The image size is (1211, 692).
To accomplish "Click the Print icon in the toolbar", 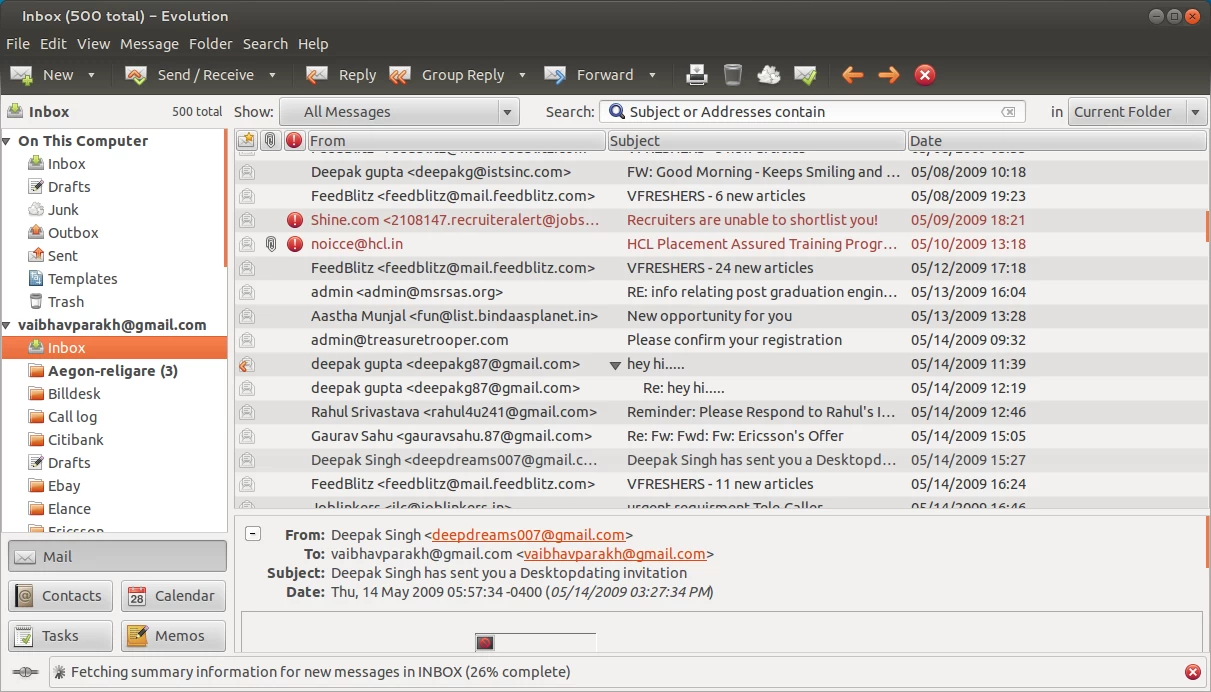I will (x=696, y=75).
